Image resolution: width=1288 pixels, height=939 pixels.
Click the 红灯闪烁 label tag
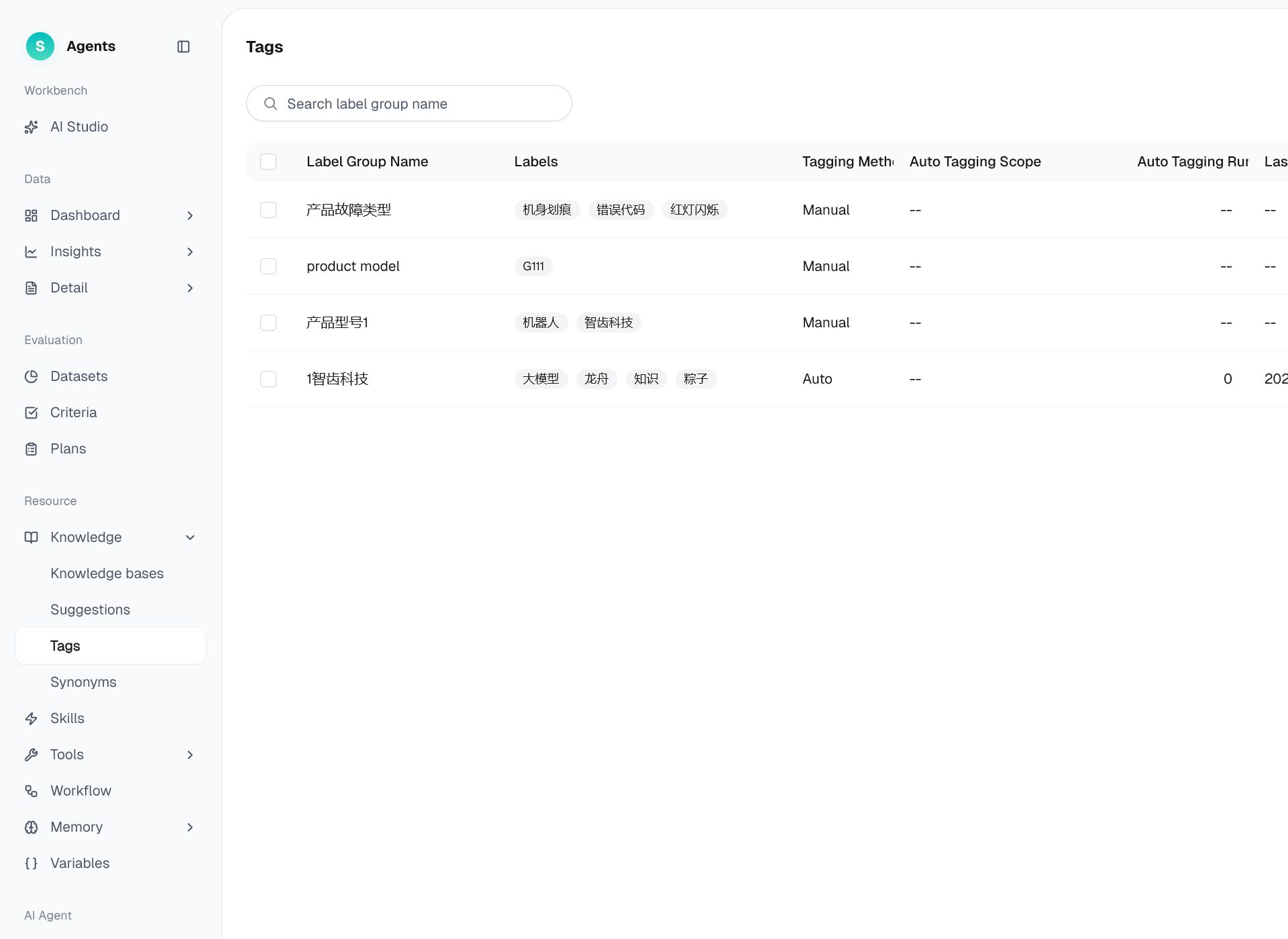pos(695,210)
